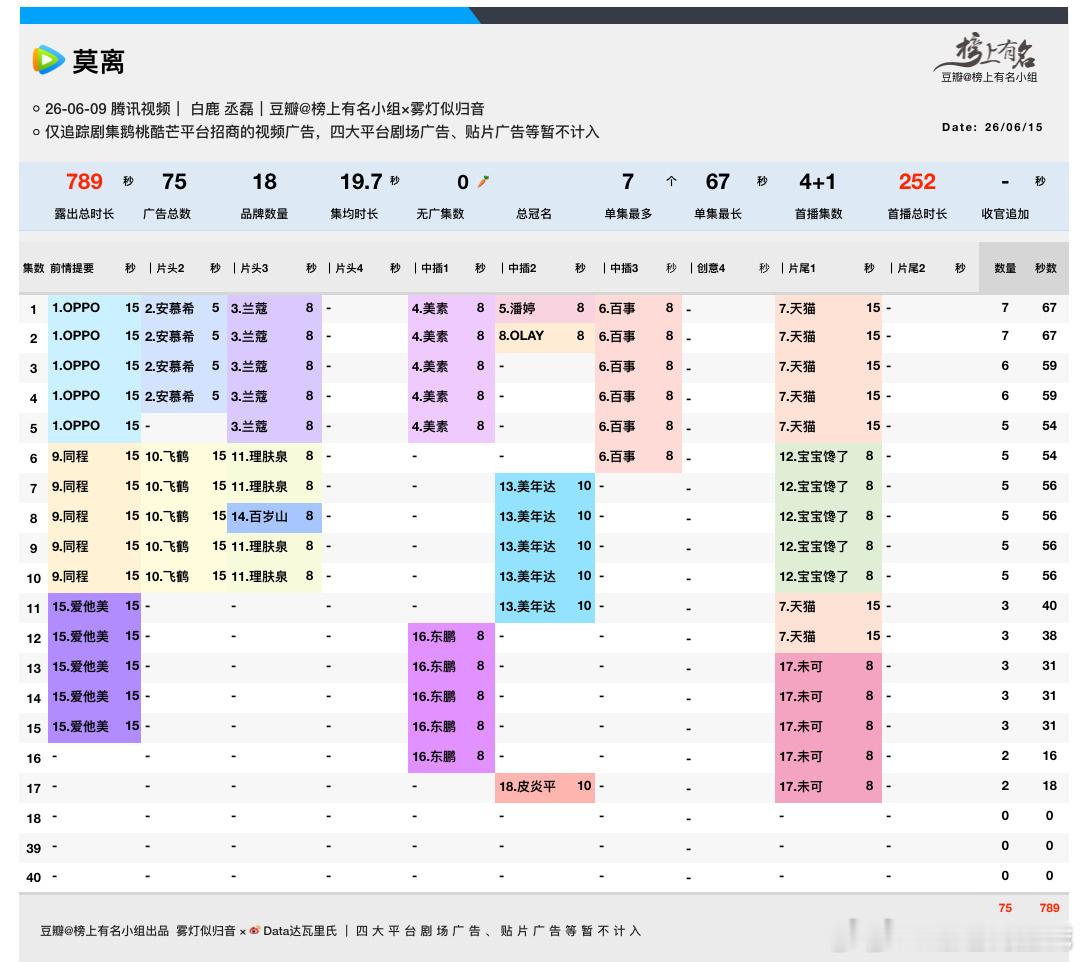This screenshot has height=962, width=1083.
Task: Select the title text 莫离
Action: pos(98,62)
